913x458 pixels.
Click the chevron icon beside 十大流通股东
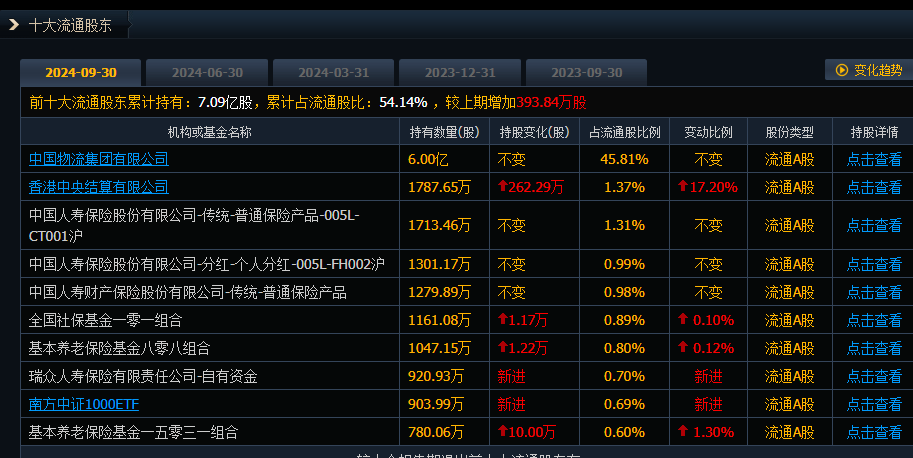pyautogui.click(x=15, y=25)
